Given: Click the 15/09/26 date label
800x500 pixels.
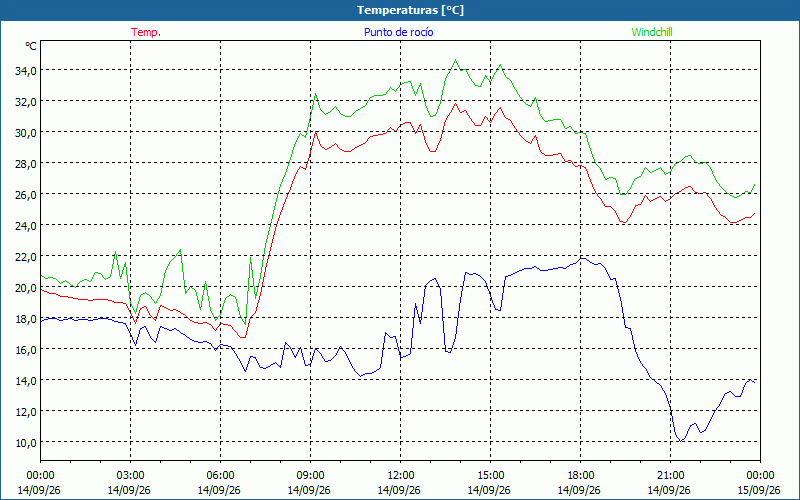Looking at the screenshot, I should [x=759, y=490].
